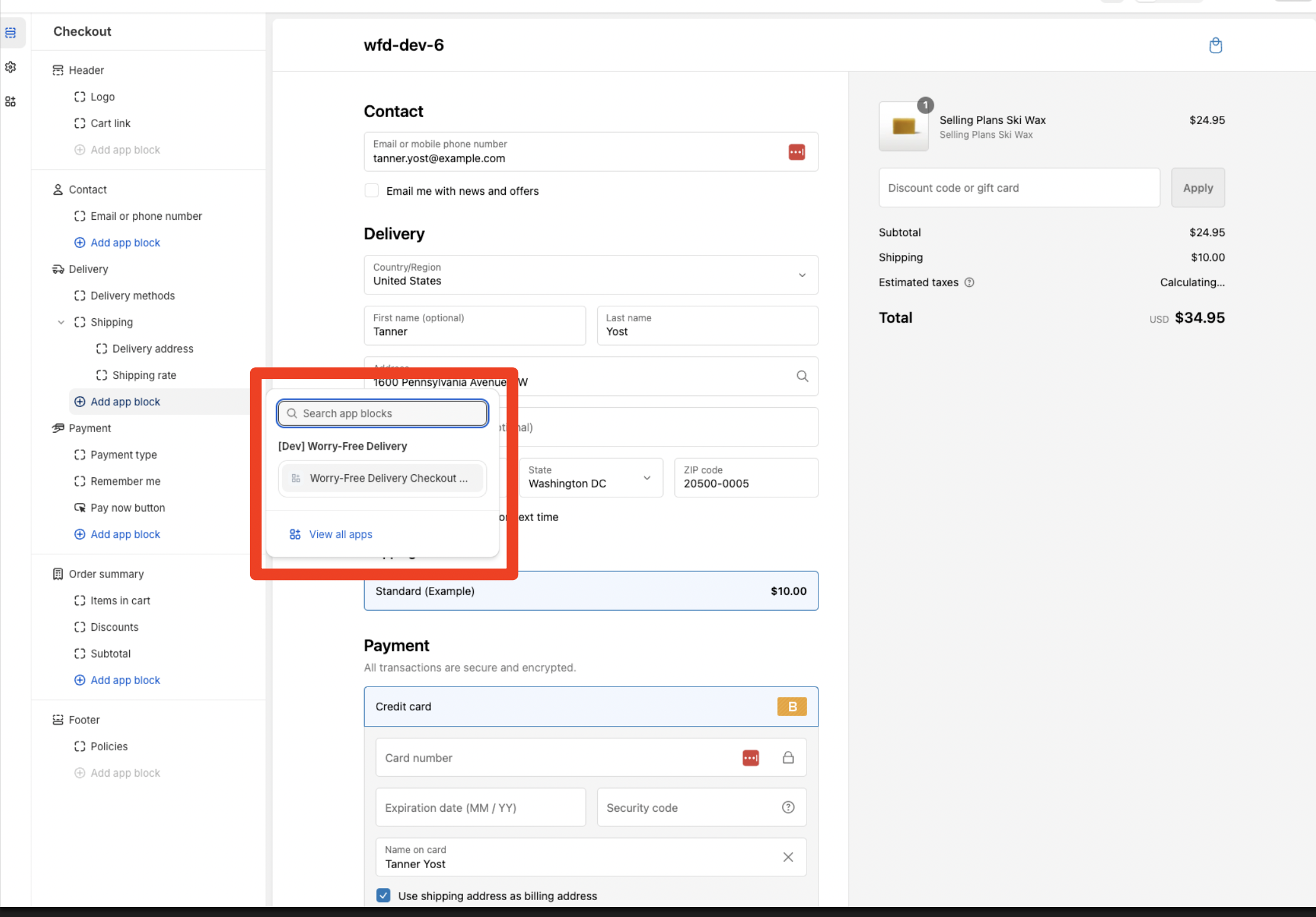Open the settings gear in left rail

point(11,67)
